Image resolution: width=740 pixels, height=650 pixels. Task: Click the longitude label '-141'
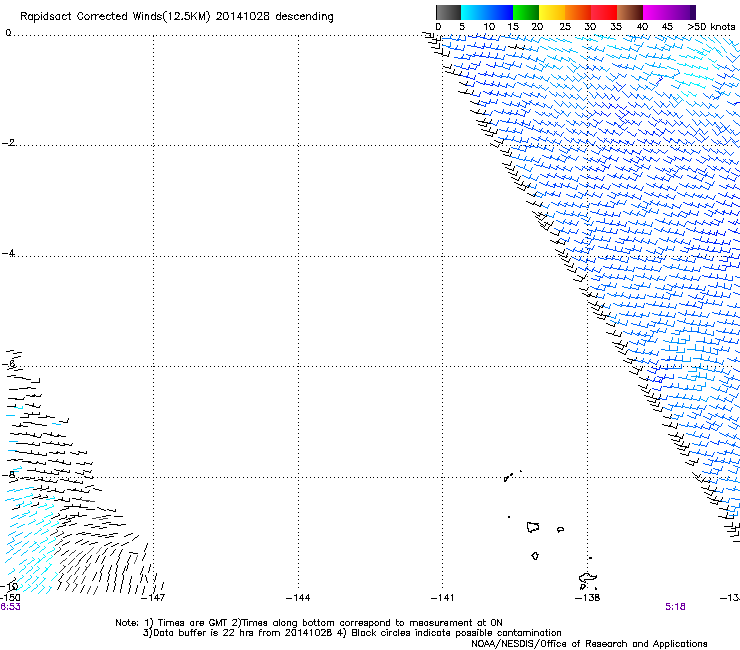click(443, 598)
